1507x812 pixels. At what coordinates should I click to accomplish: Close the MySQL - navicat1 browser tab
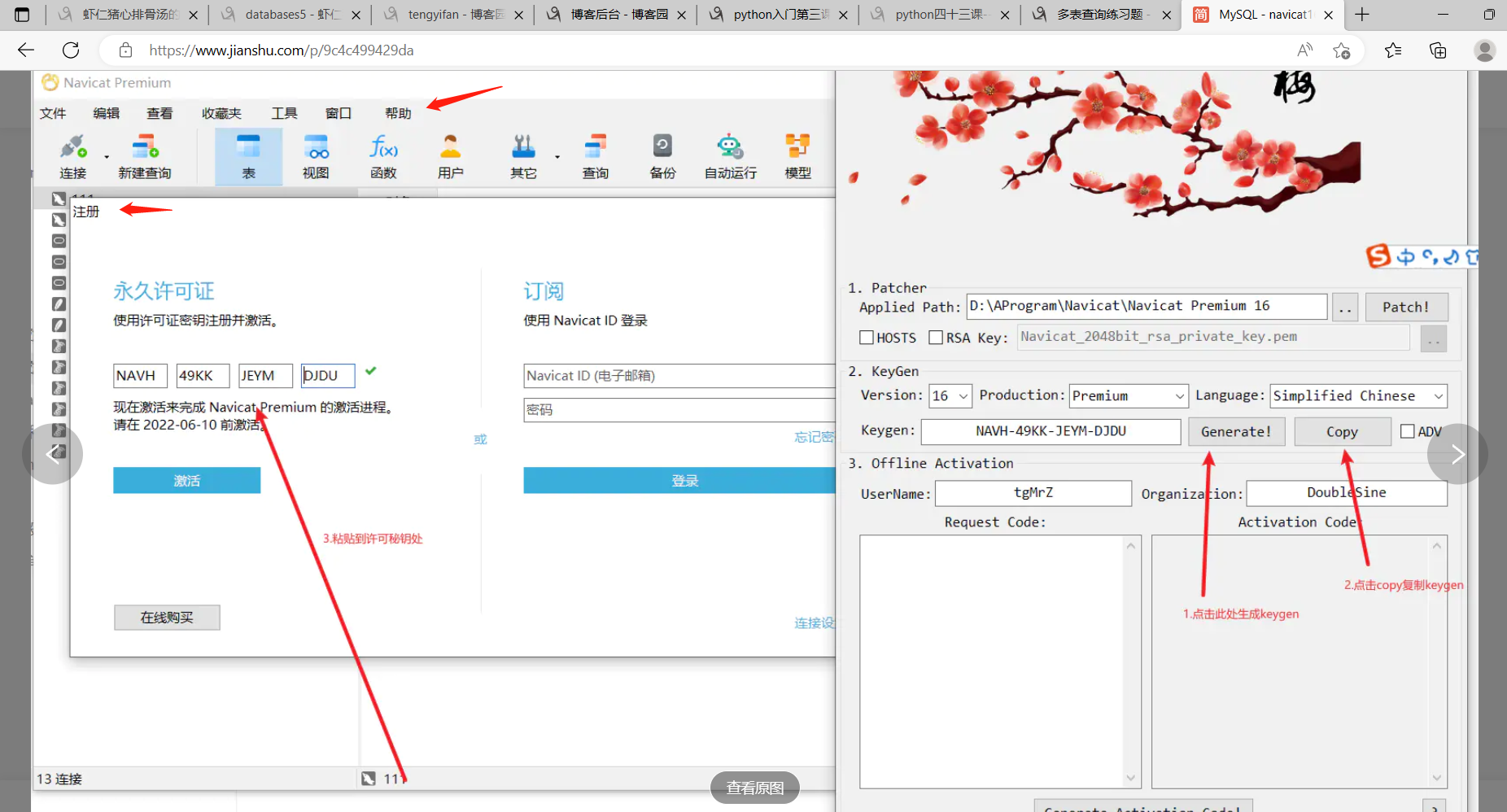coord(1329,15)
